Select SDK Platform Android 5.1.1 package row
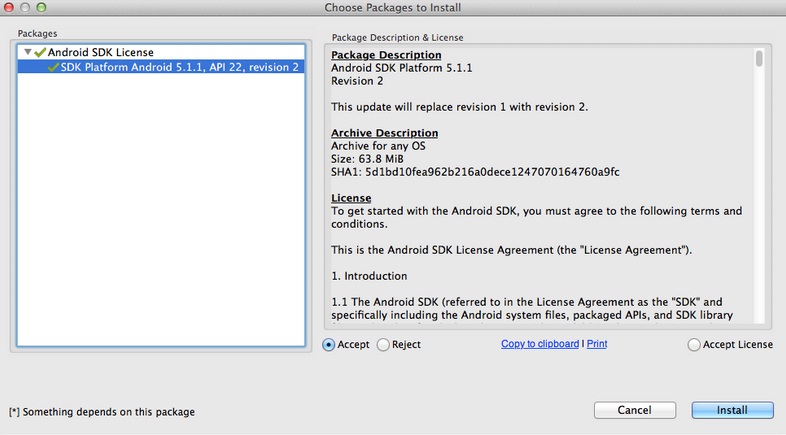 tap(161, 67)
